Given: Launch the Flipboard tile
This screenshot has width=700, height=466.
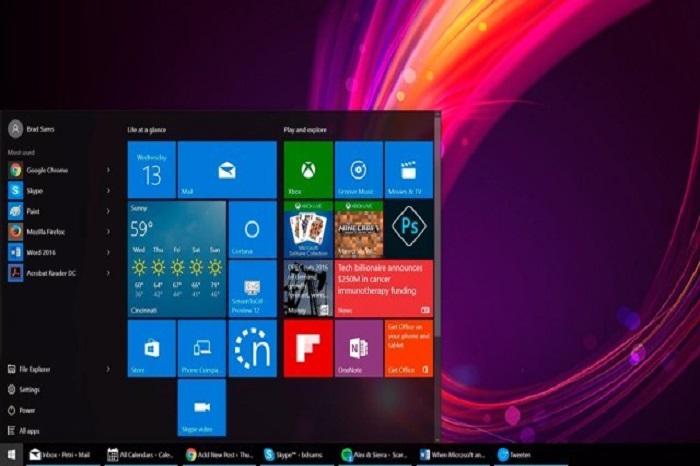Looking at the screenshot, I should click(308, 348).
